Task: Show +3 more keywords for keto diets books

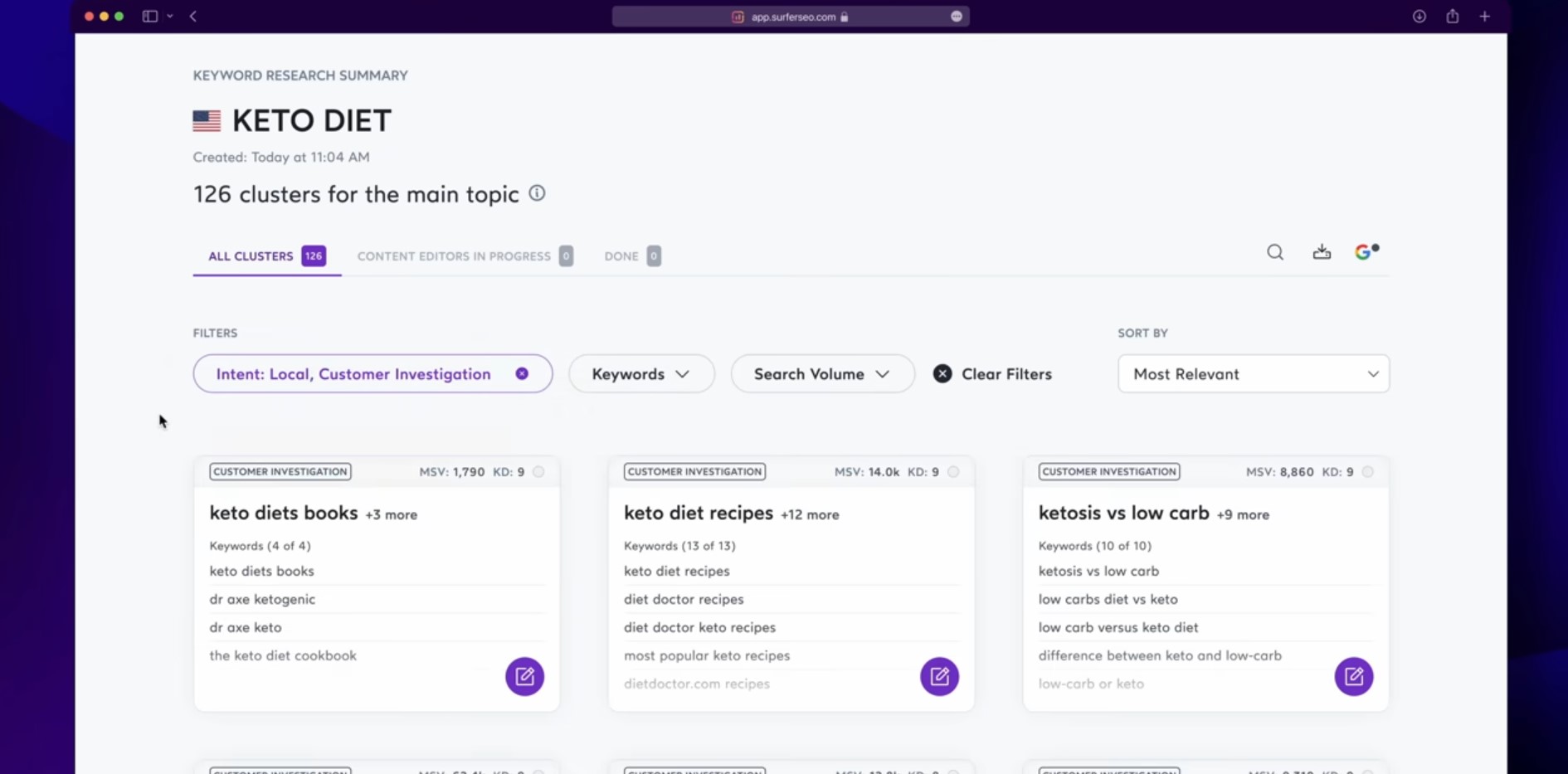Action: tap(392, 515)
